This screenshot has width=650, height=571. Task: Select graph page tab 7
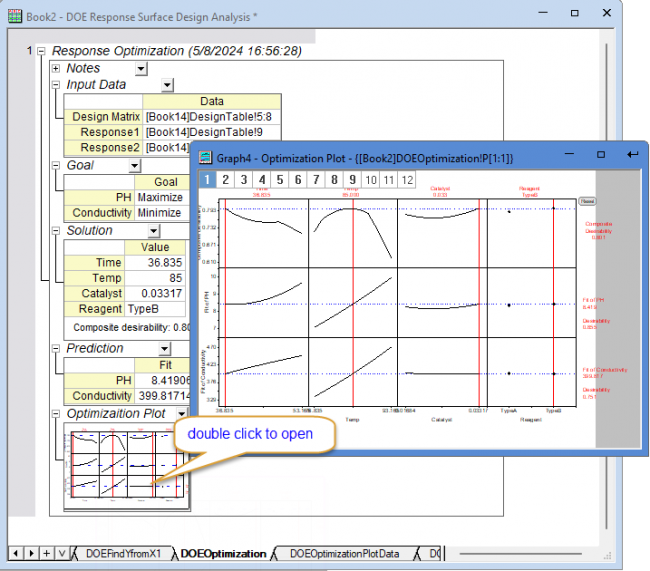[316, 180]
